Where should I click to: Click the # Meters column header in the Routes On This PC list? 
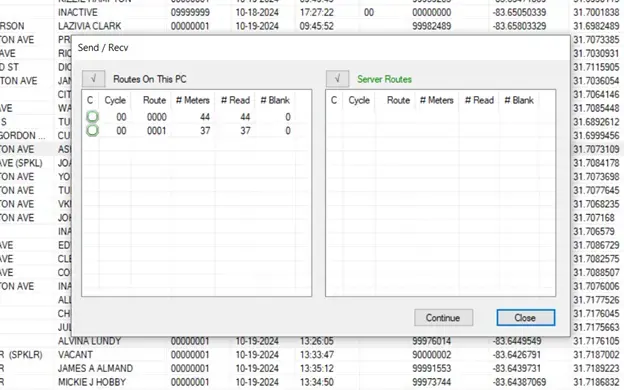pos(193,100)
